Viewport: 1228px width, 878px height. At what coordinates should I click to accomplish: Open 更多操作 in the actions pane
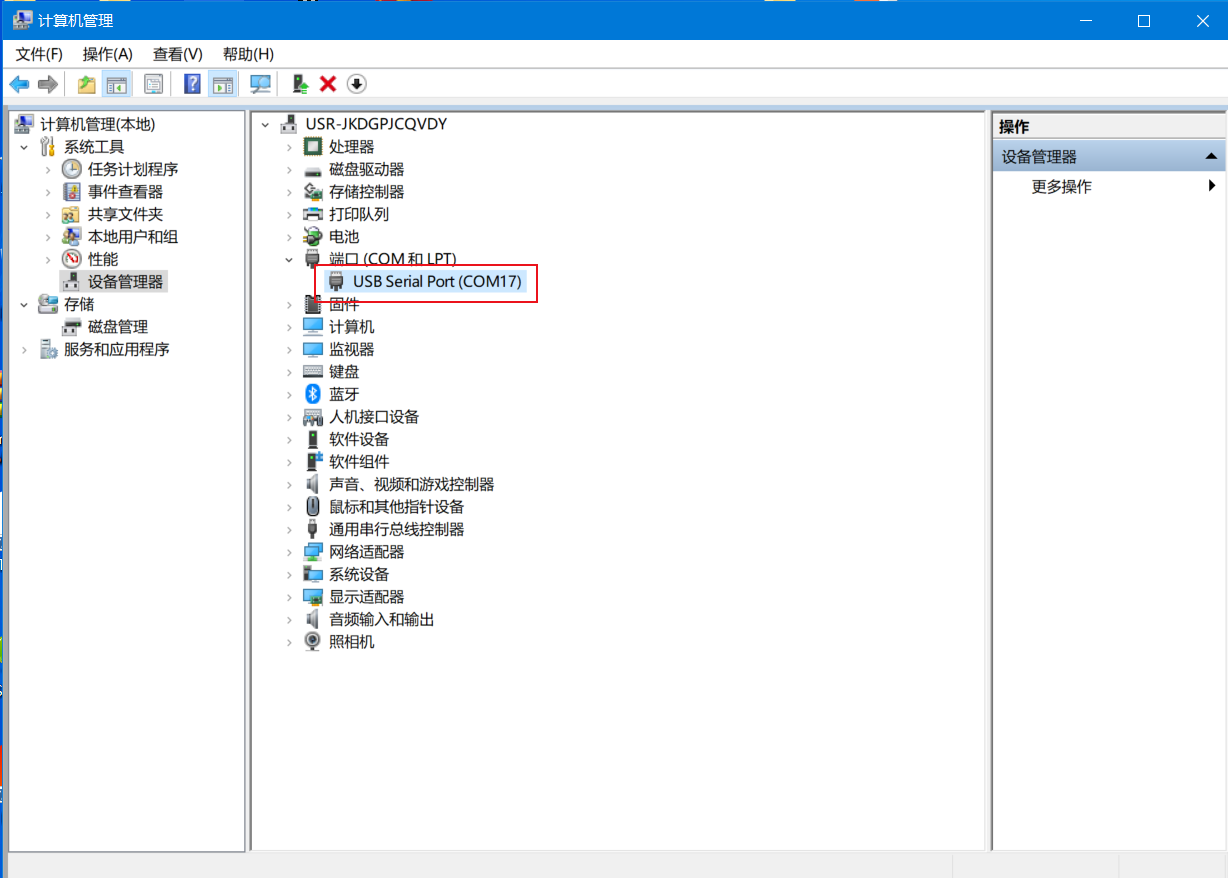1061,187
